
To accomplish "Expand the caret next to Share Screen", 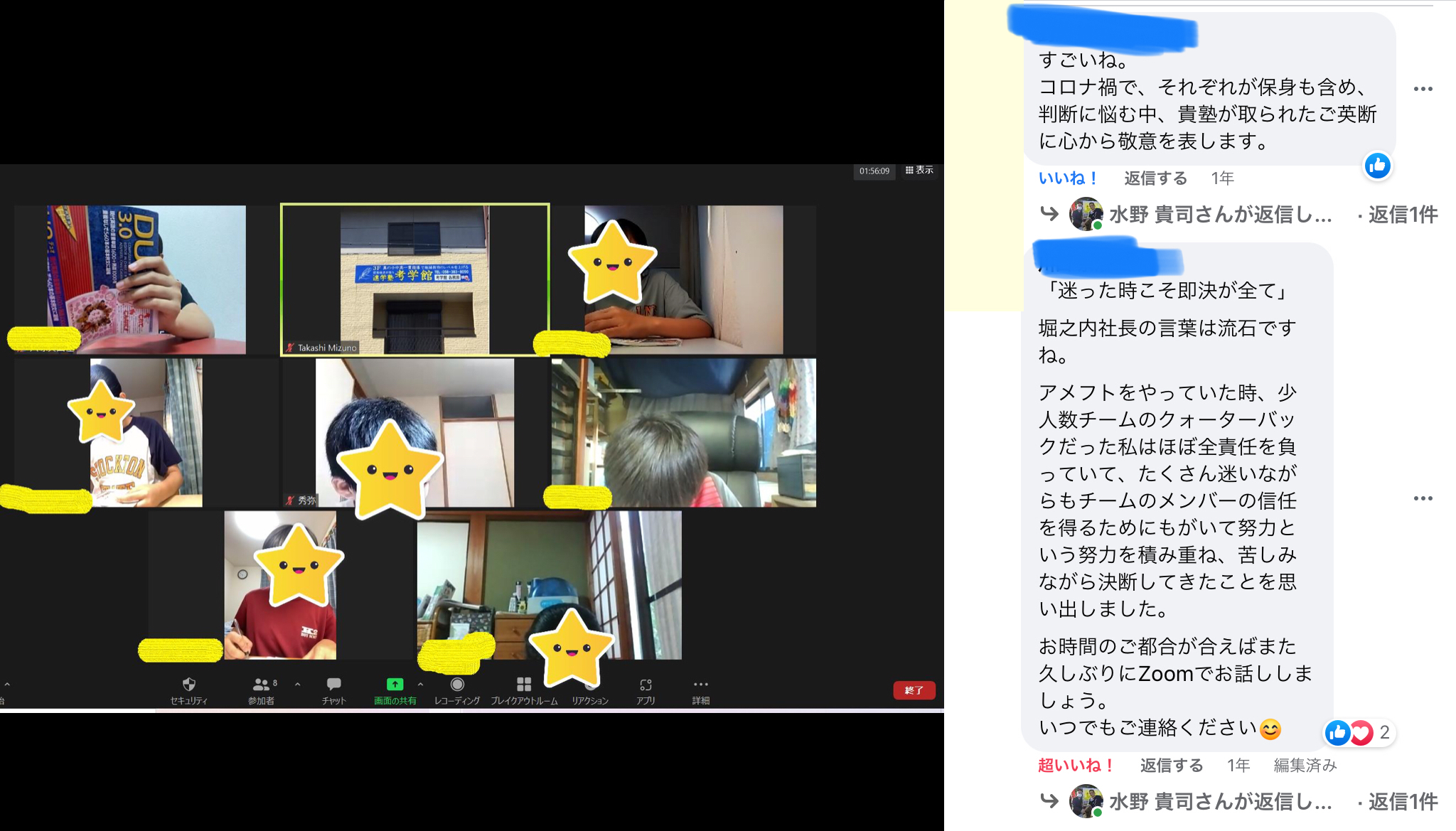I will (x=420, y=685).
